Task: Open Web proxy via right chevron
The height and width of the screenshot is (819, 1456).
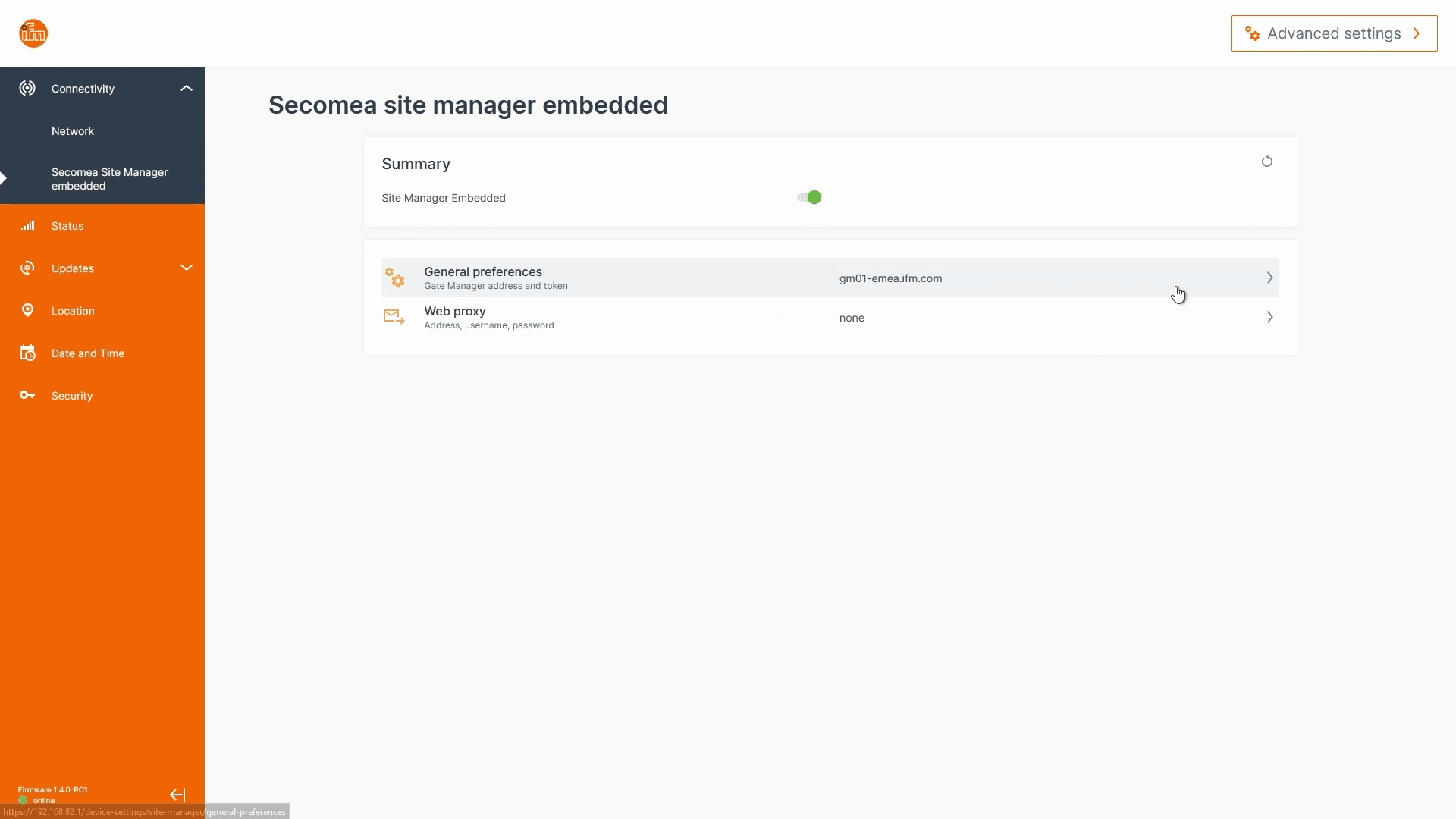Action: point(1269,318)
